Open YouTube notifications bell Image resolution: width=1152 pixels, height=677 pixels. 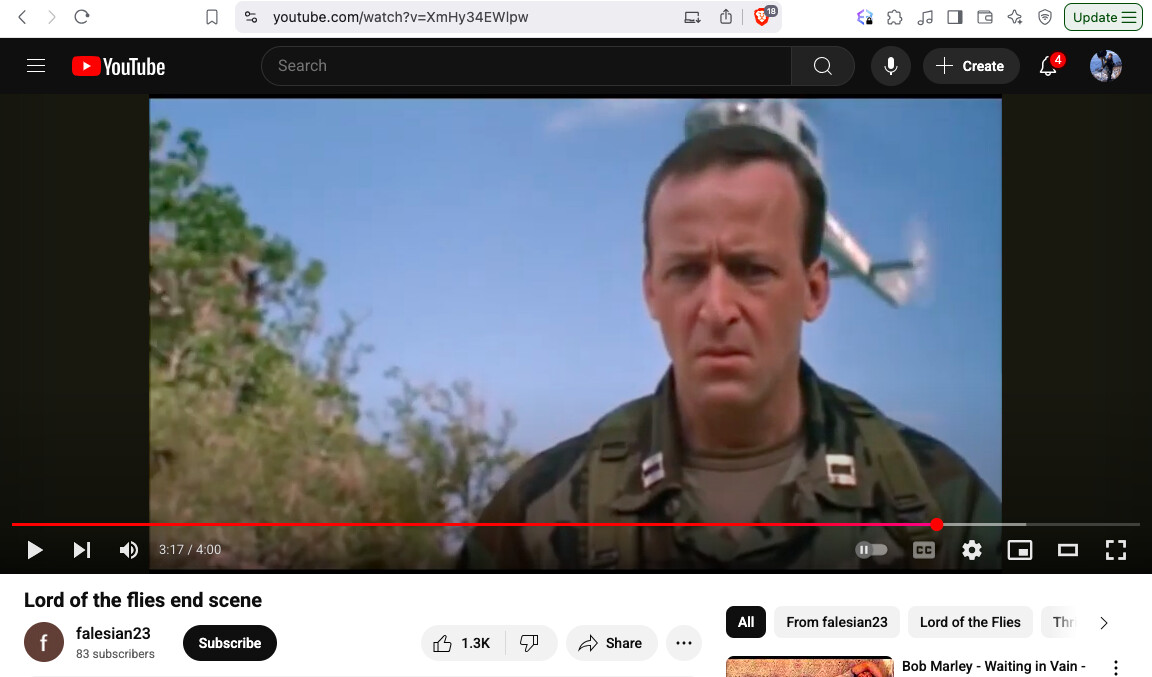(1048, 66)
